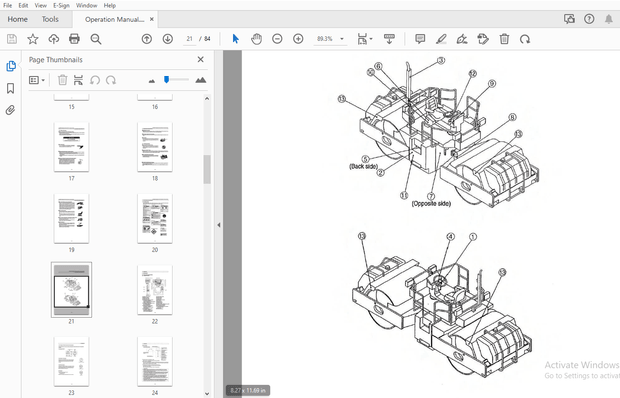Image resolution: width=620 pixels, height=398 pixels.
Task: Go to the Home tab
Action: click(17, 19)
